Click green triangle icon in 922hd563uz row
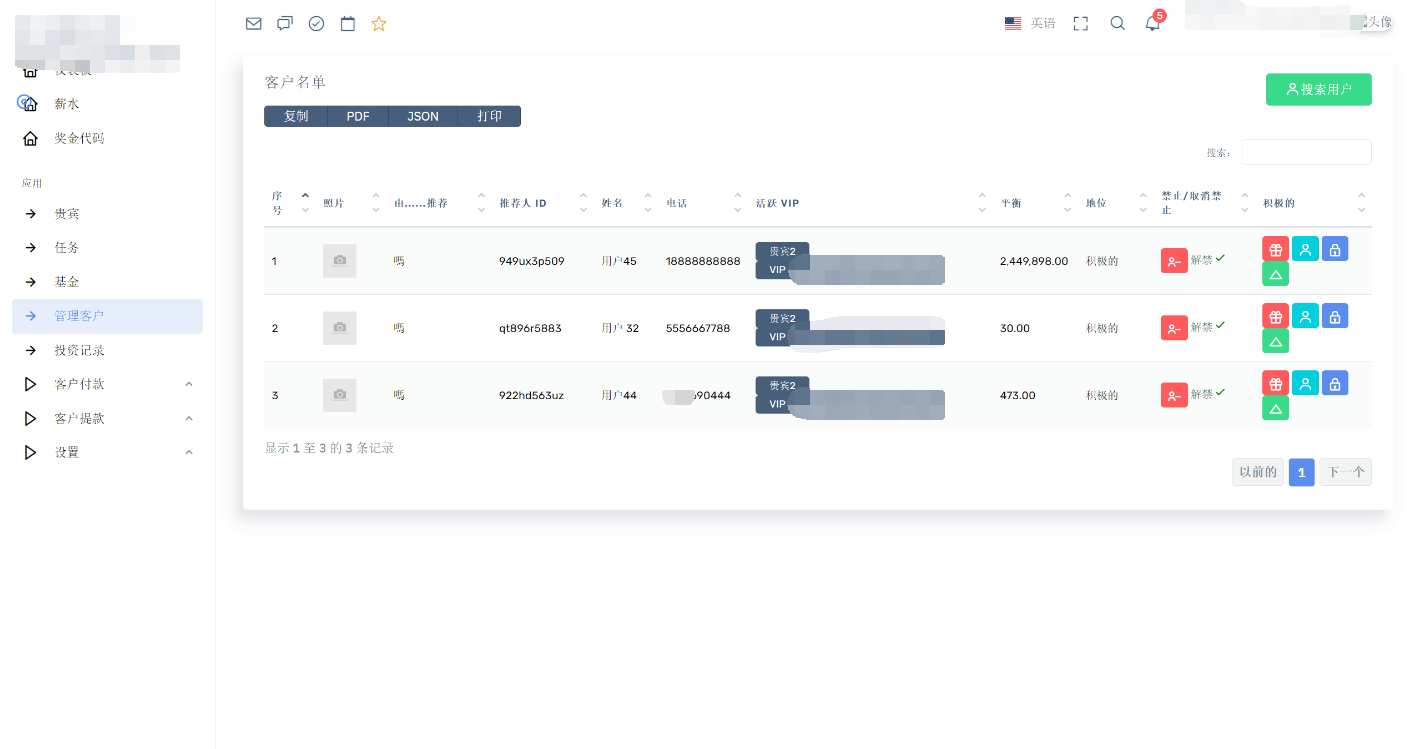 [1275, 408]
